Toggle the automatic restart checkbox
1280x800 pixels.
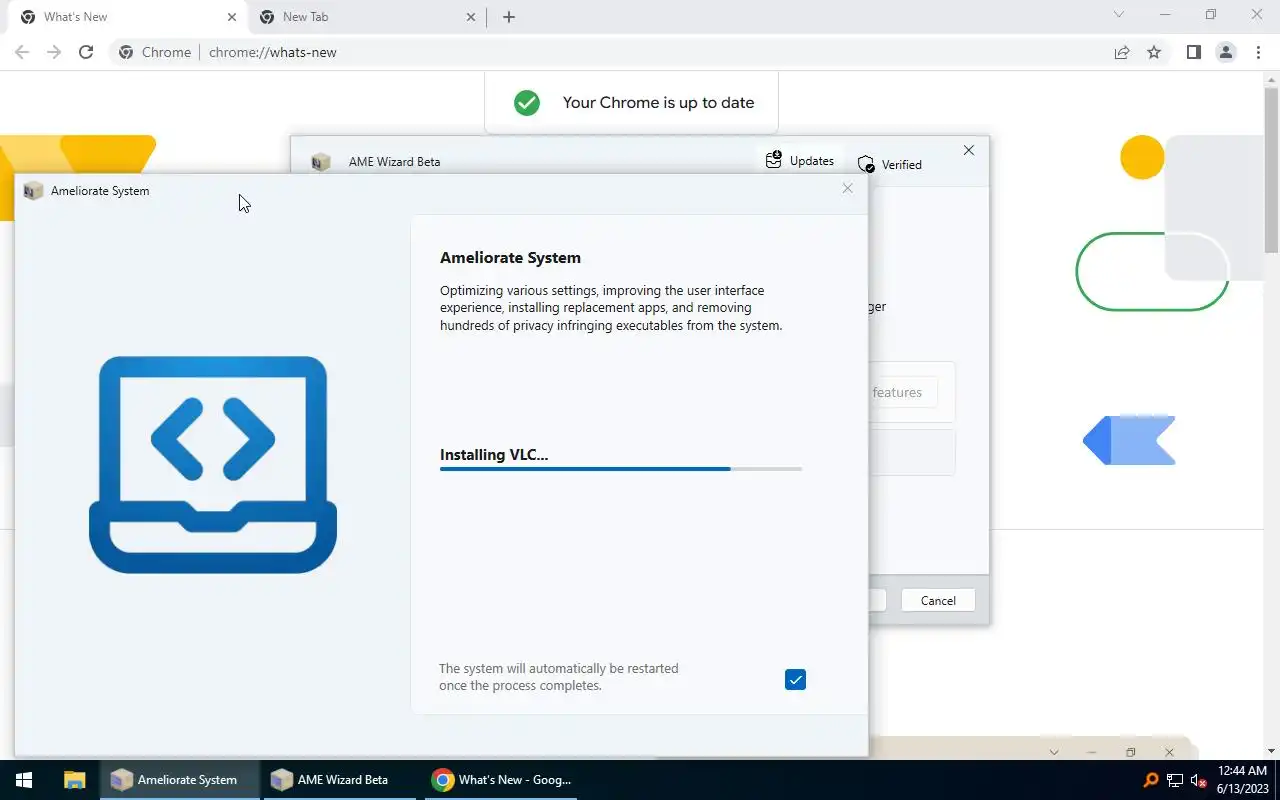[x=795, y=680]
